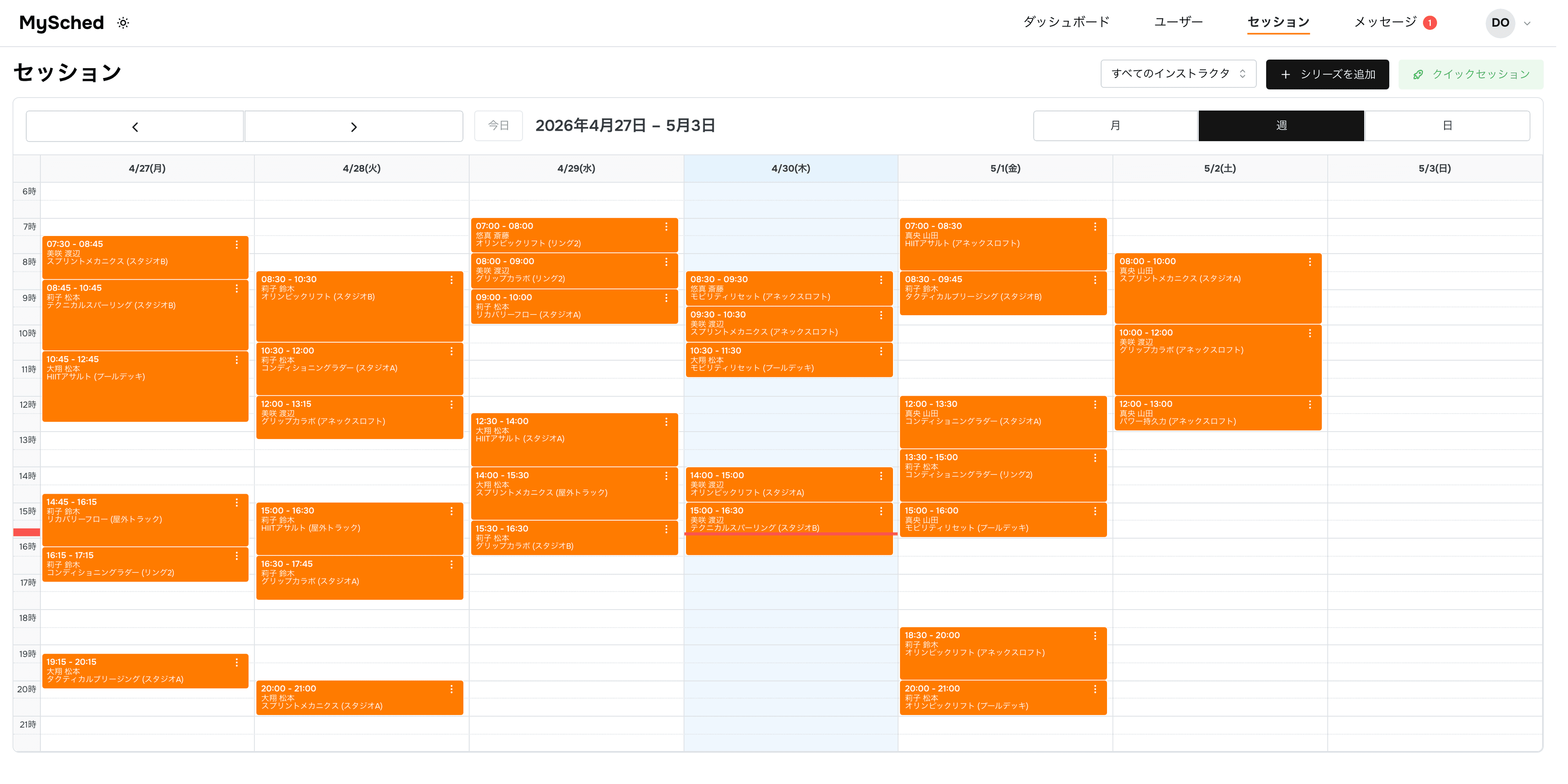The width and height of the screenshot is (1568, 784).
Task: Open menu for 10:30 コンディショニングラダー (スタジオA)
Action: pyautogui.click(x=452, y=352)
